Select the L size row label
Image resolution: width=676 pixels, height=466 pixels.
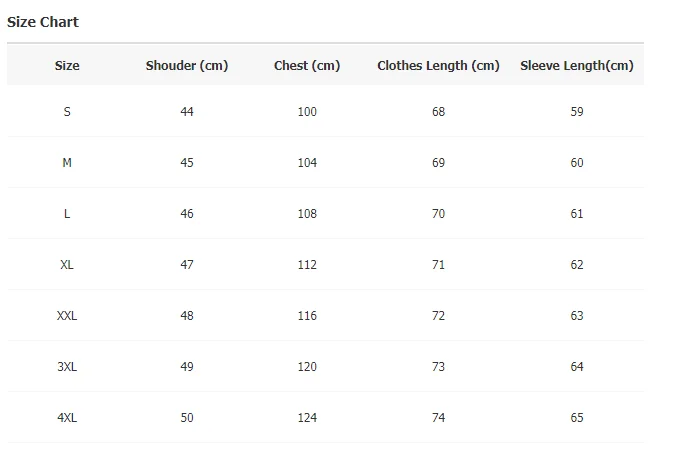point(67,213)
